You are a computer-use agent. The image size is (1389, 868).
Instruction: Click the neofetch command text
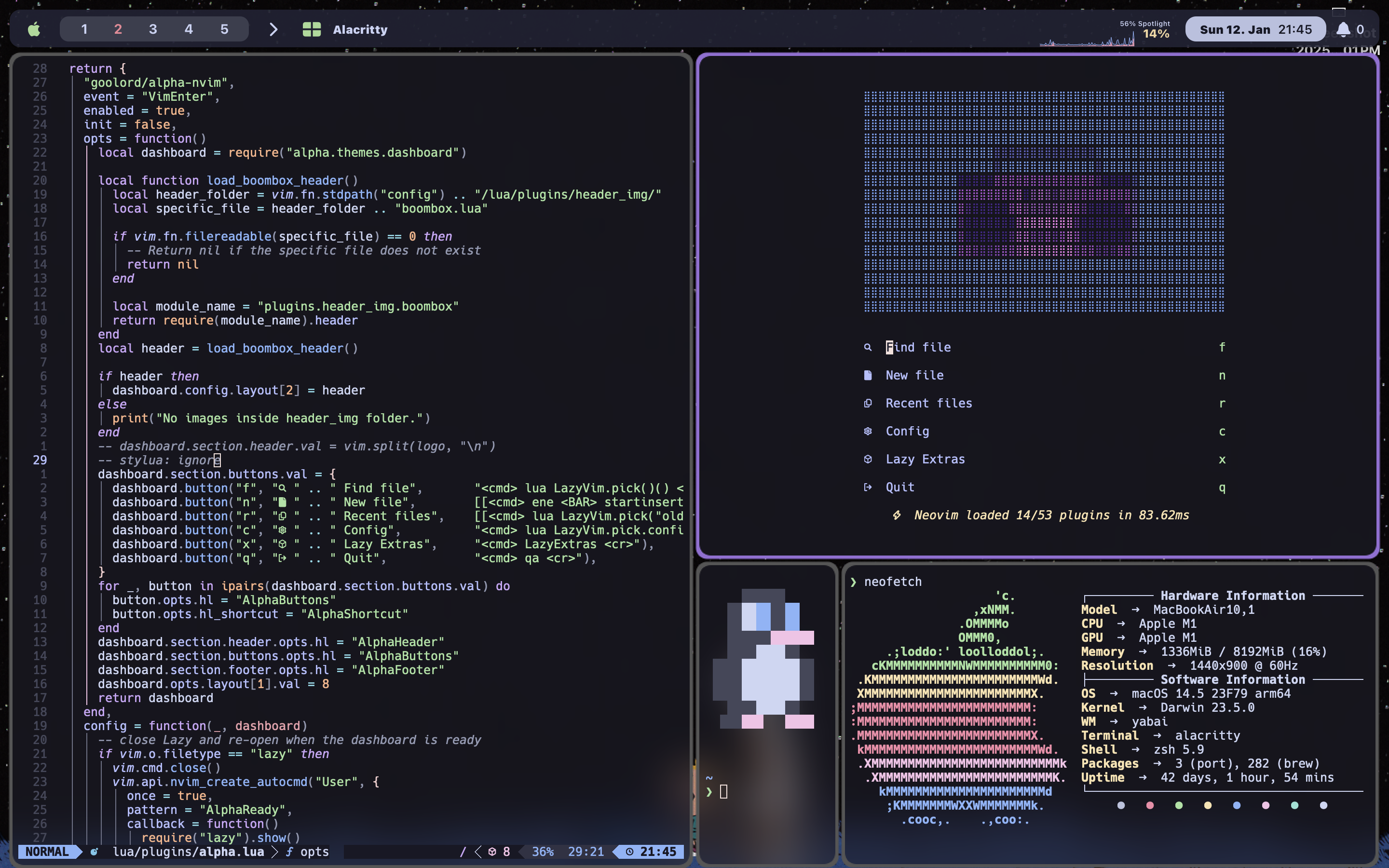click(893, 582)
